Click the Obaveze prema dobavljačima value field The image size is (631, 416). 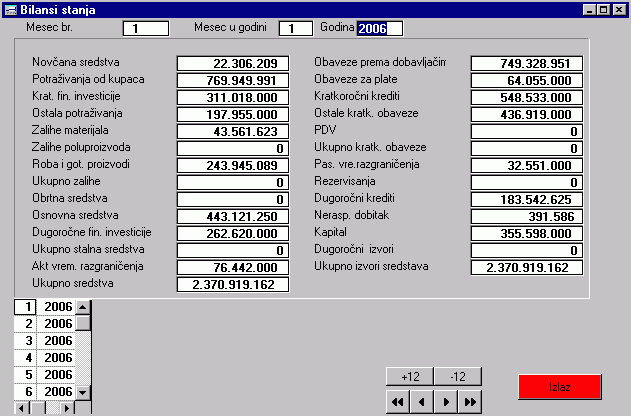point(527,64)
